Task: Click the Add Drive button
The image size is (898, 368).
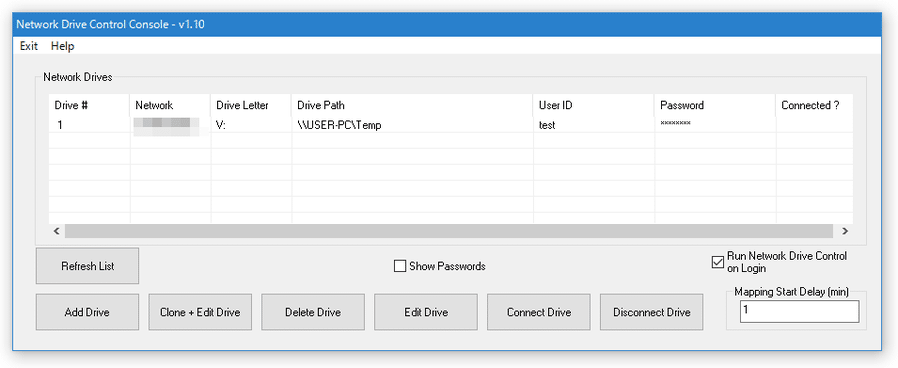Action: [88, 312]
